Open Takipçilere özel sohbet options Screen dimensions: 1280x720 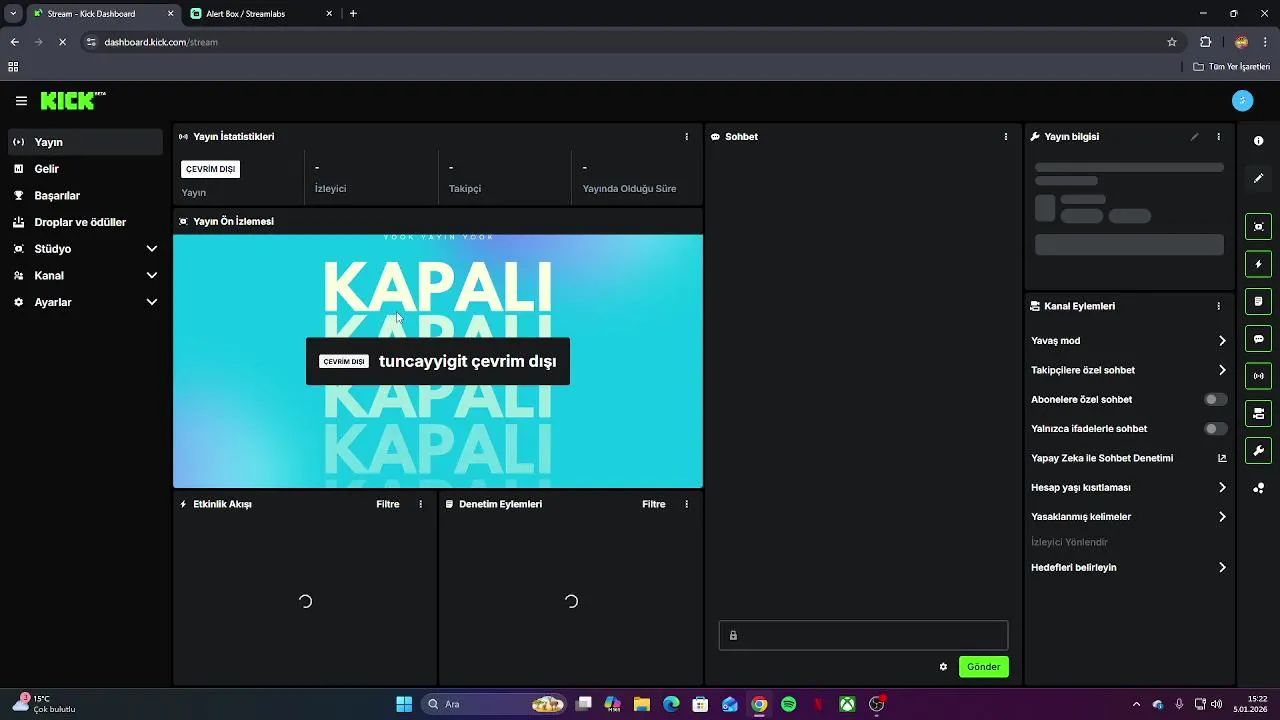(x=1129, y=370)
